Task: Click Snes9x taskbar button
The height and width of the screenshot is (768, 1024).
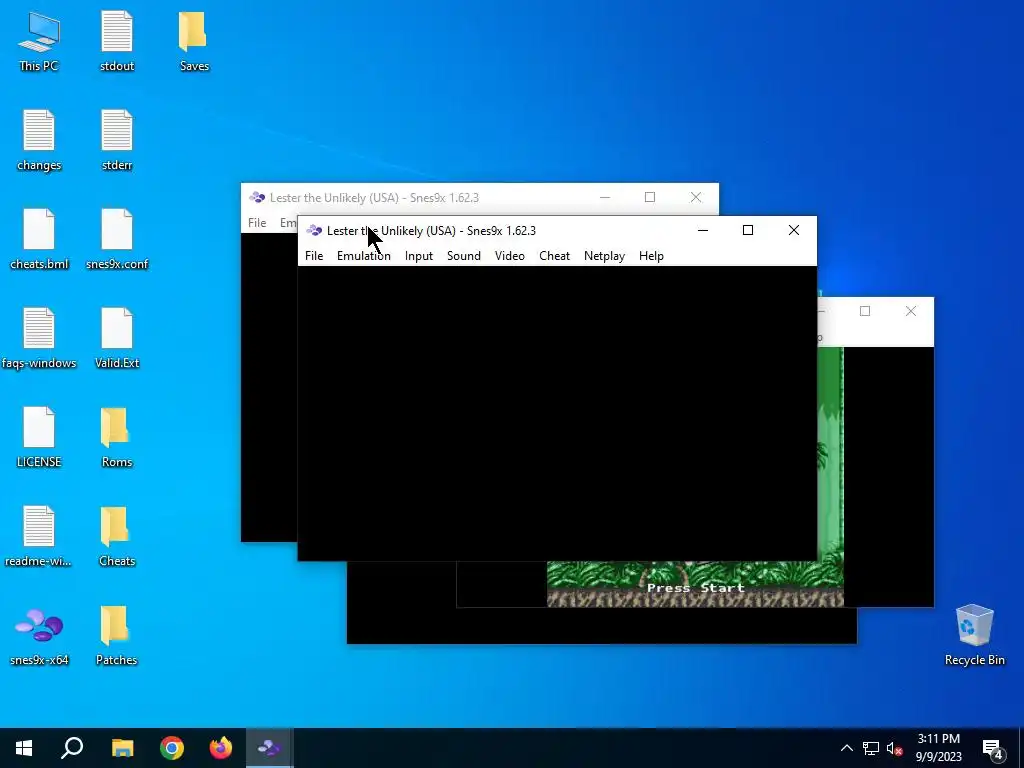Action: click(x=269, y=748)
